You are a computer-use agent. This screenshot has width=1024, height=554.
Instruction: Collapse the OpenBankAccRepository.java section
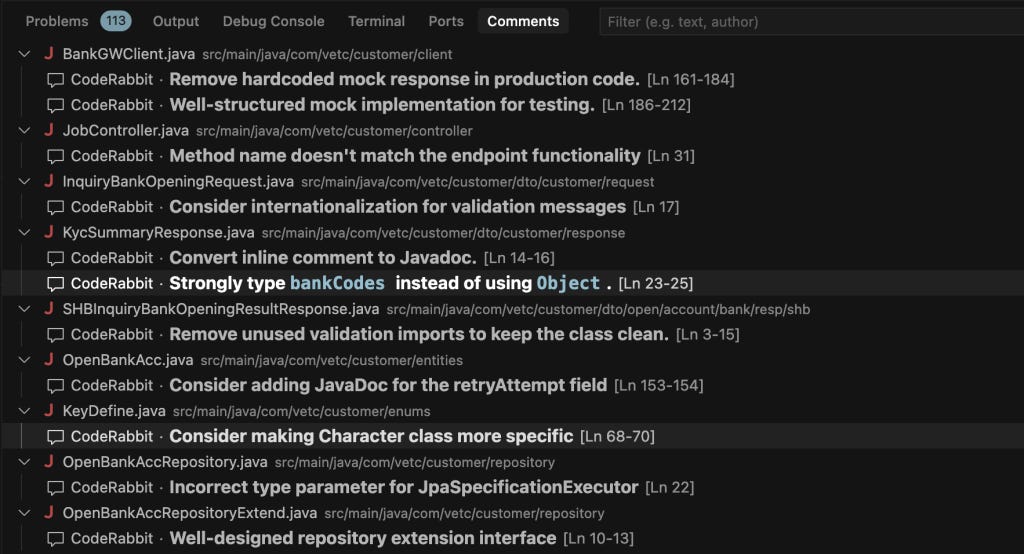[24, 462]
